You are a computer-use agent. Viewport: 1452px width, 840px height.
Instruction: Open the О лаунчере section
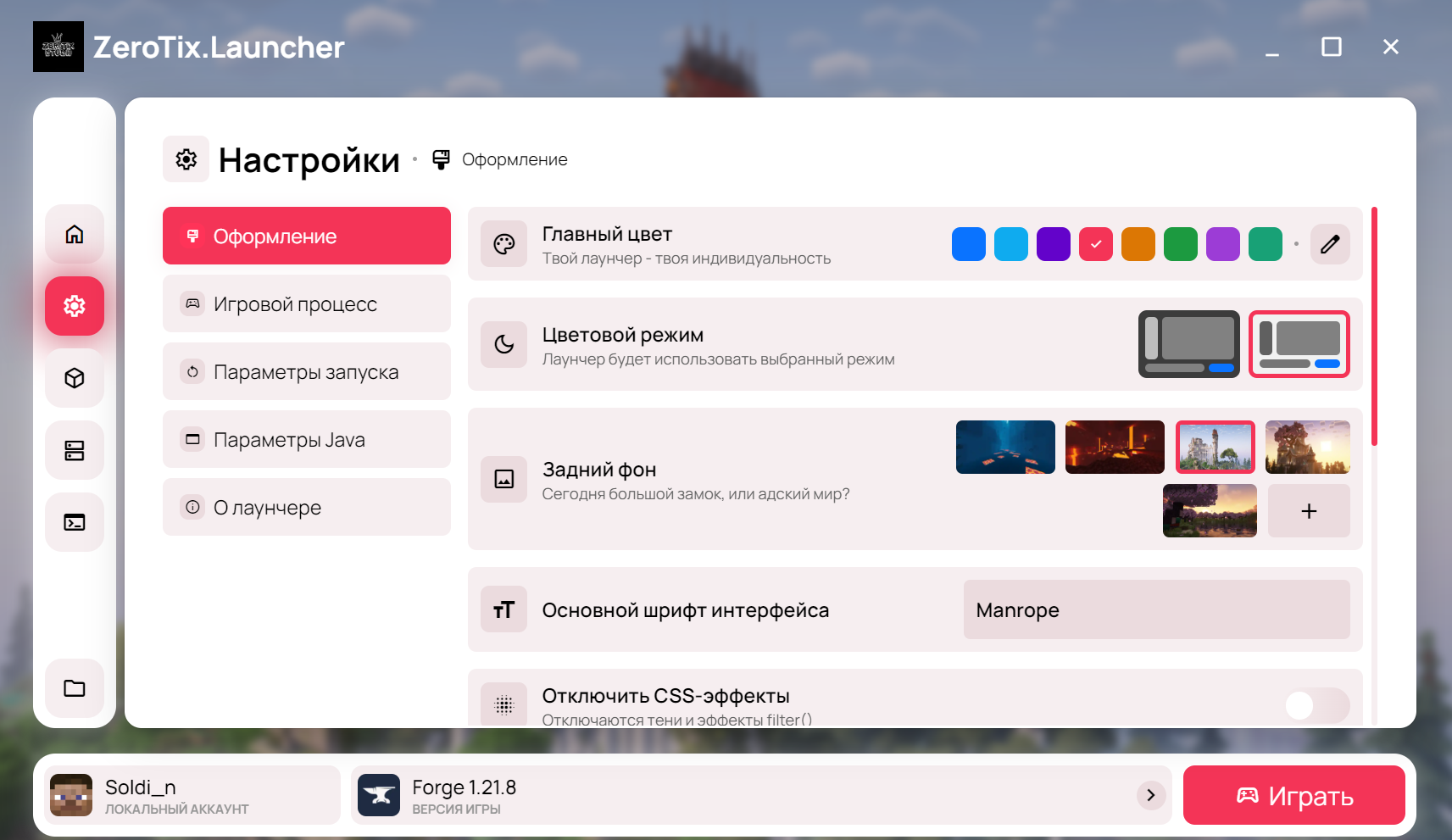click(306, 507)
